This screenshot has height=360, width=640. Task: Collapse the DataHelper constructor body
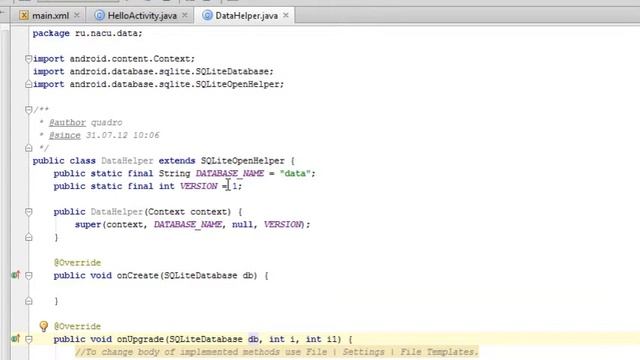[x=28, y=212]
